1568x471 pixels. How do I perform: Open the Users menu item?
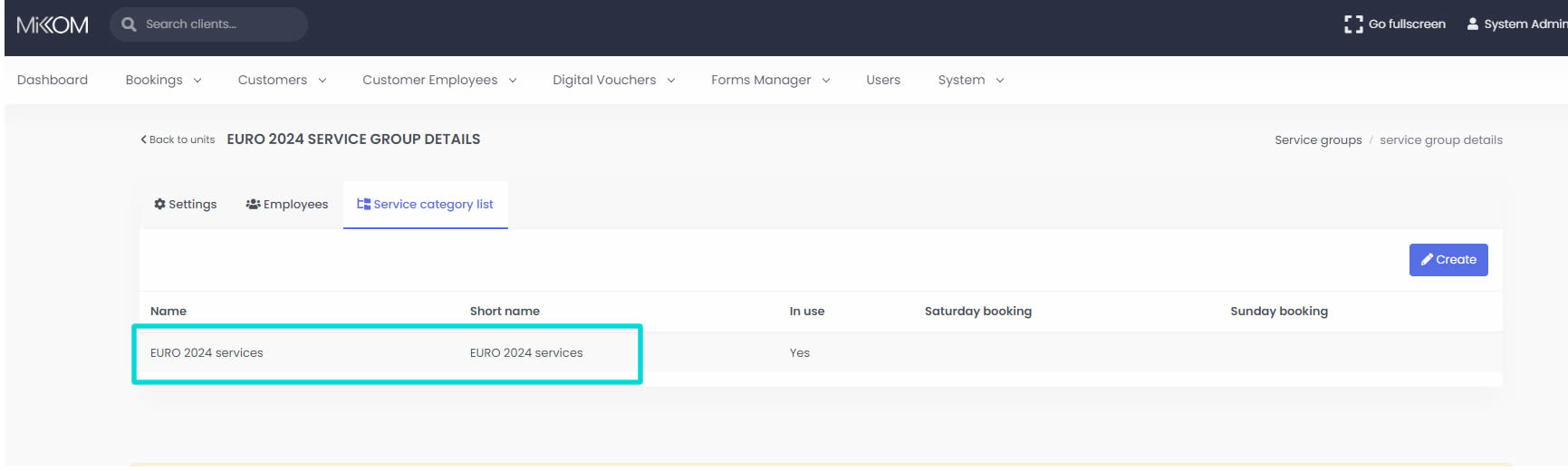pyautogui.click(x=882, y=81)
